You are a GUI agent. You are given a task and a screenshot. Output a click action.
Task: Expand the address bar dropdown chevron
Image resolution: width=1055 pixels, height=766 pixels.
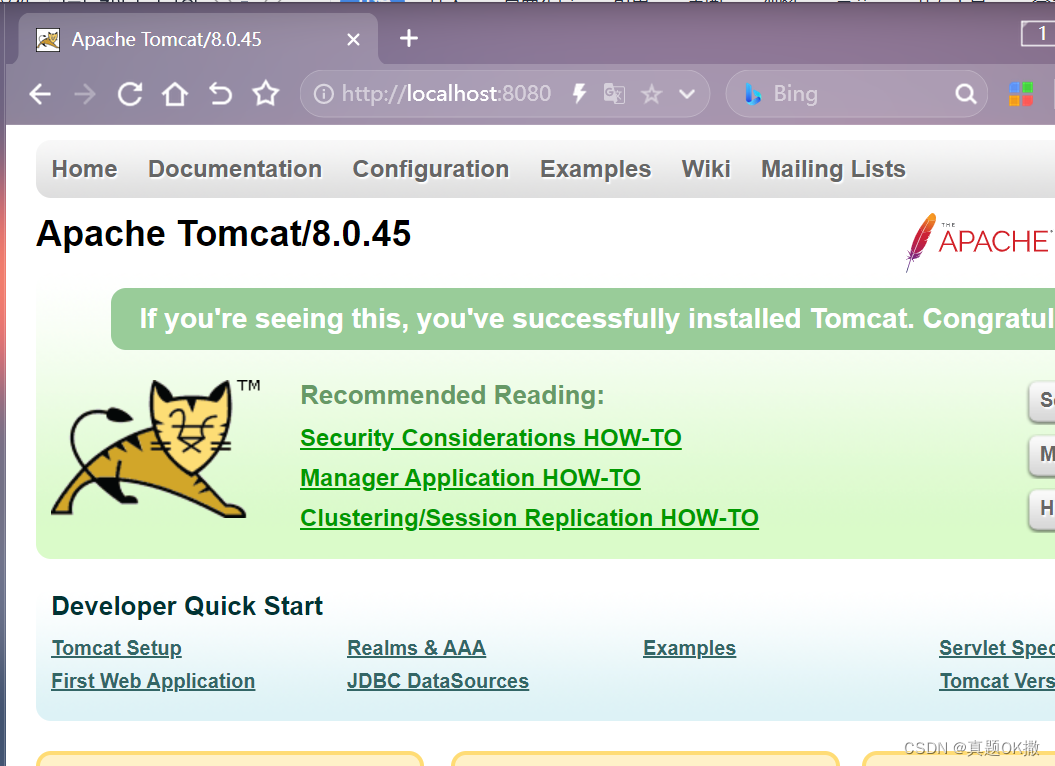coord(687,94)
